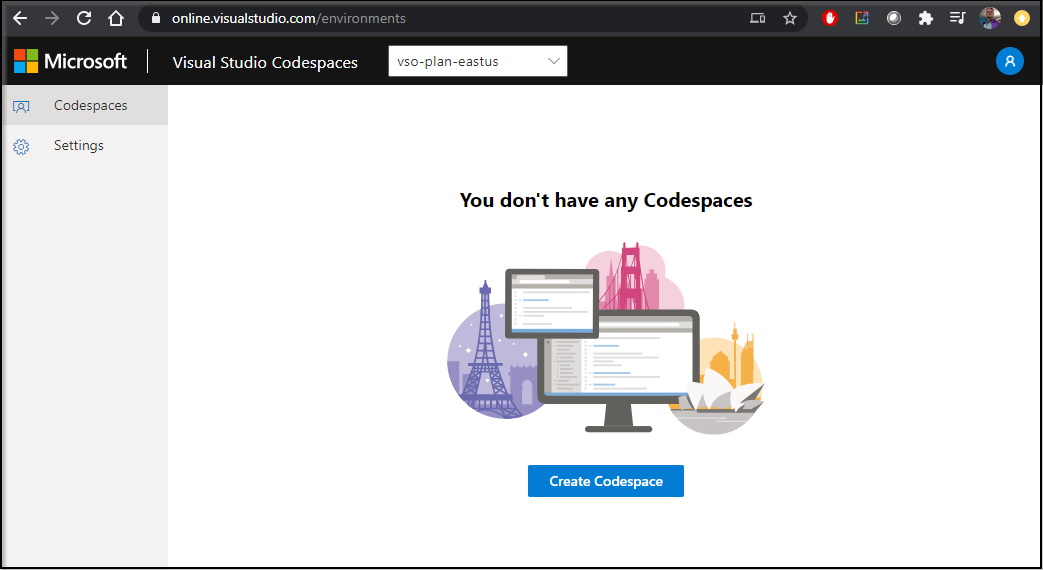The height and width of the screenshot is (570, 1043).
Task: Open Settings in the sidebar
Action: (x=85, y=145)
